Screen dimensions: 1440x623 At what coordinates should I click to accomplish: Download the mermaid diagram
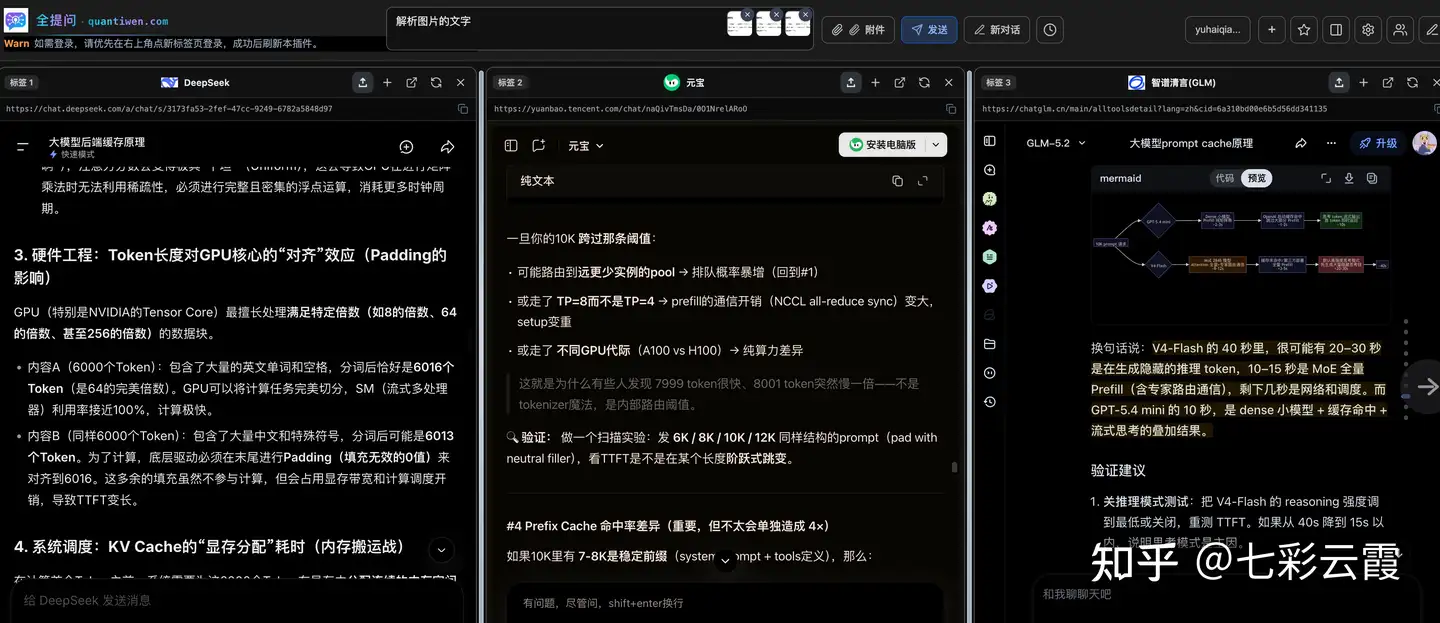pyautogui.click(x=1349, y=178)
